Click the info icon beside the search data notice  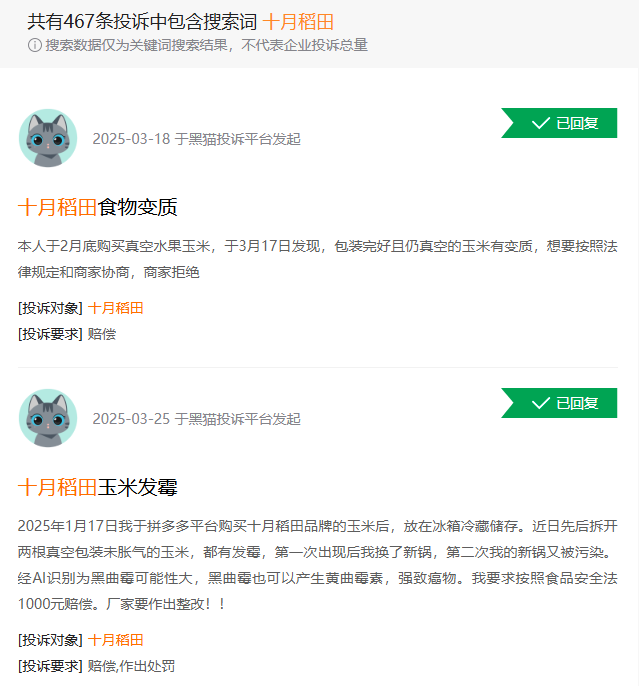point(35,45)
